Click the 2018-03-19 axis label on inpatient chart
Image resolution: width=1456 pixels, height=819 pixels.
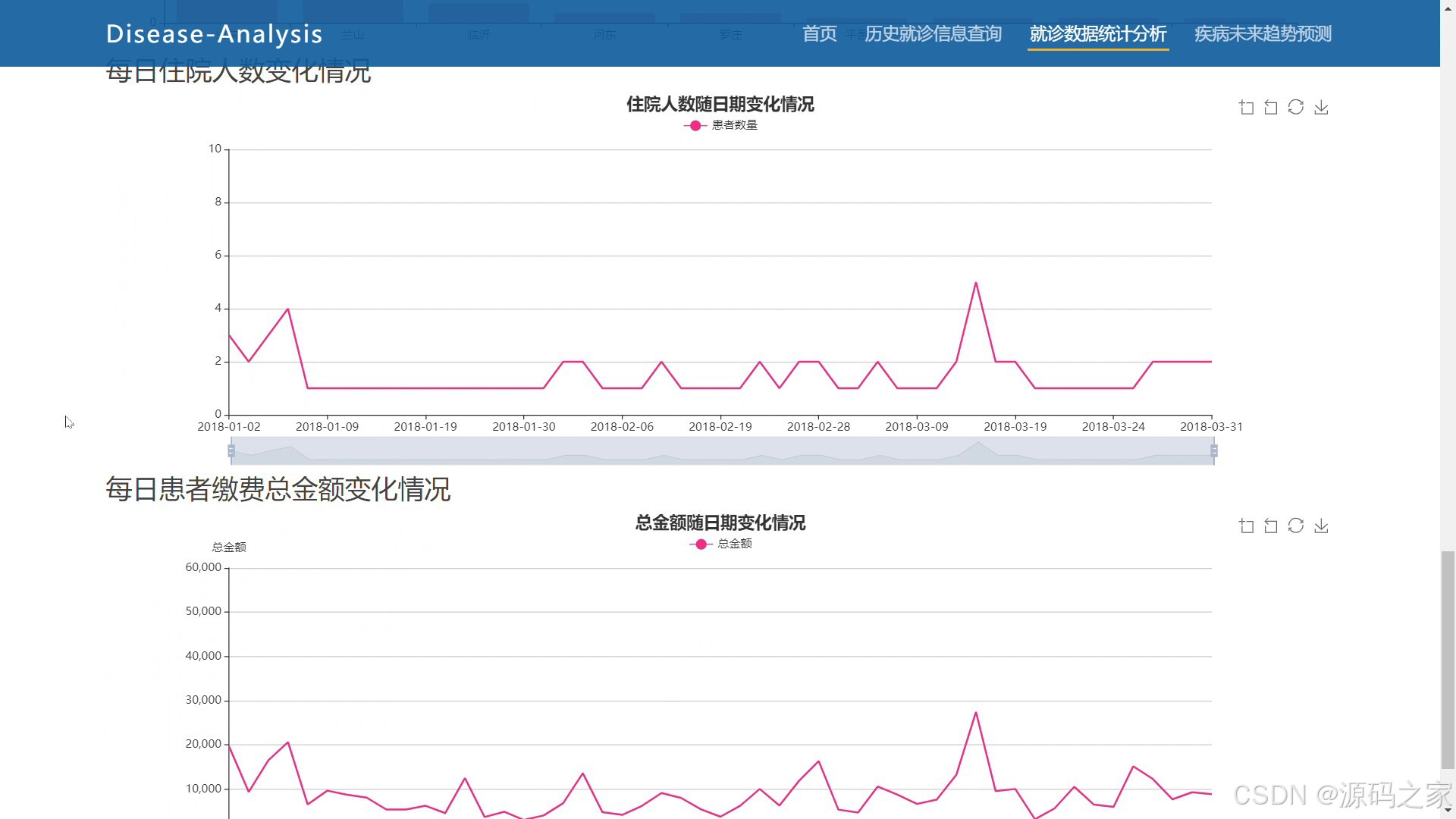coord(1015,427)
